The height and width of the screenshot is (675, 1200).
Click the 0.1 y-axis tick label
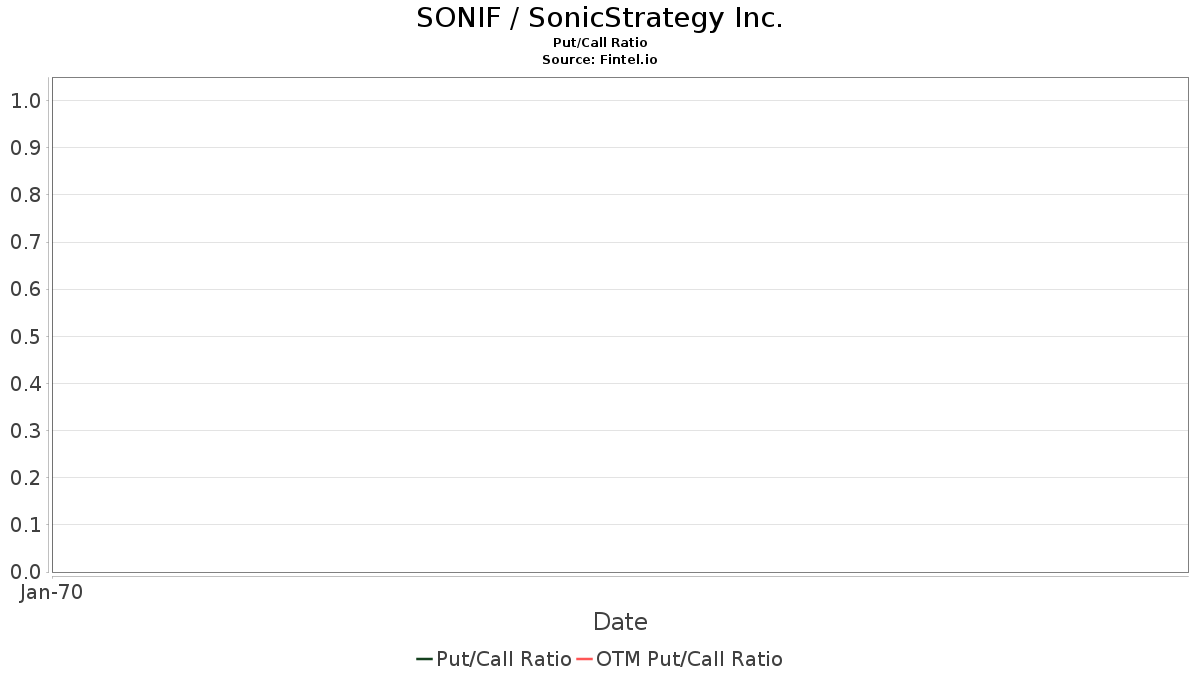click(25, 525)
